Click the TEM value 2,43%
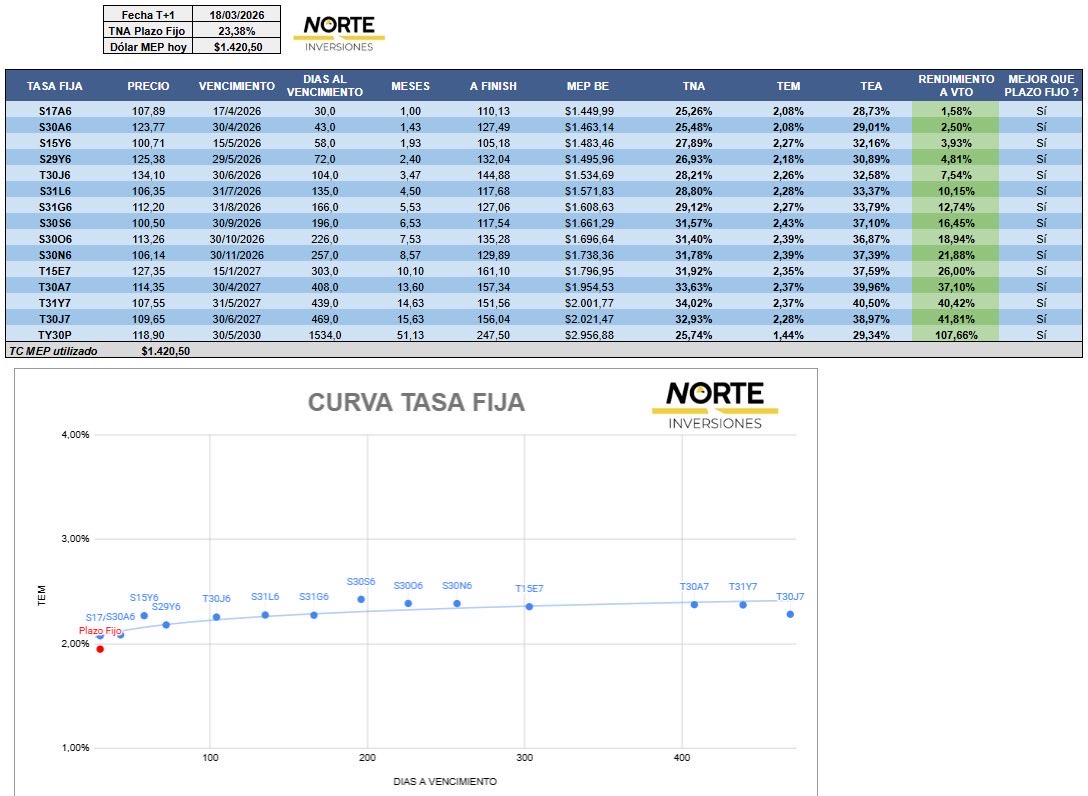The image size is (1088, 796). click(788, 223)
